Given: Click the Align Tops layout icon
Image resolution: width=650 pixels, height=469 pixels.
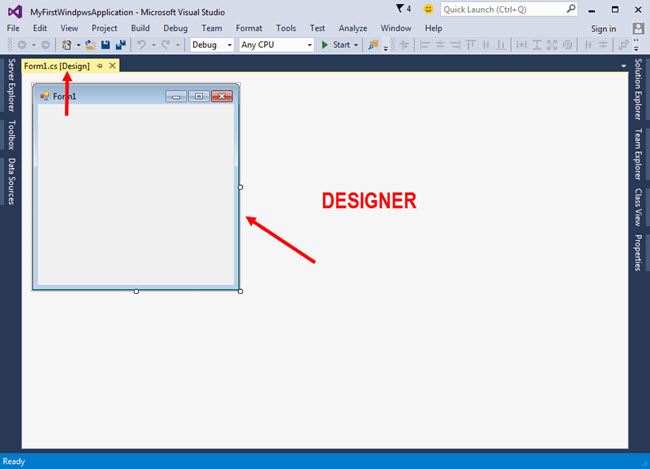Looking at the screenshot, I should tap(471, 45).
